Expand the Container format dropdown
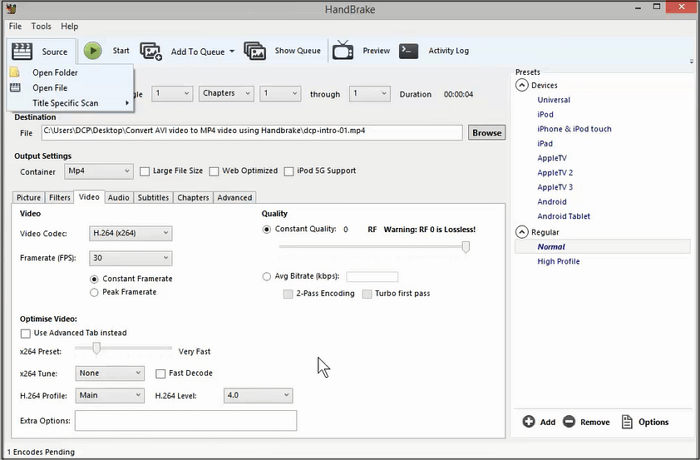This screenshot has width=700, height=460. coord(98,171)
